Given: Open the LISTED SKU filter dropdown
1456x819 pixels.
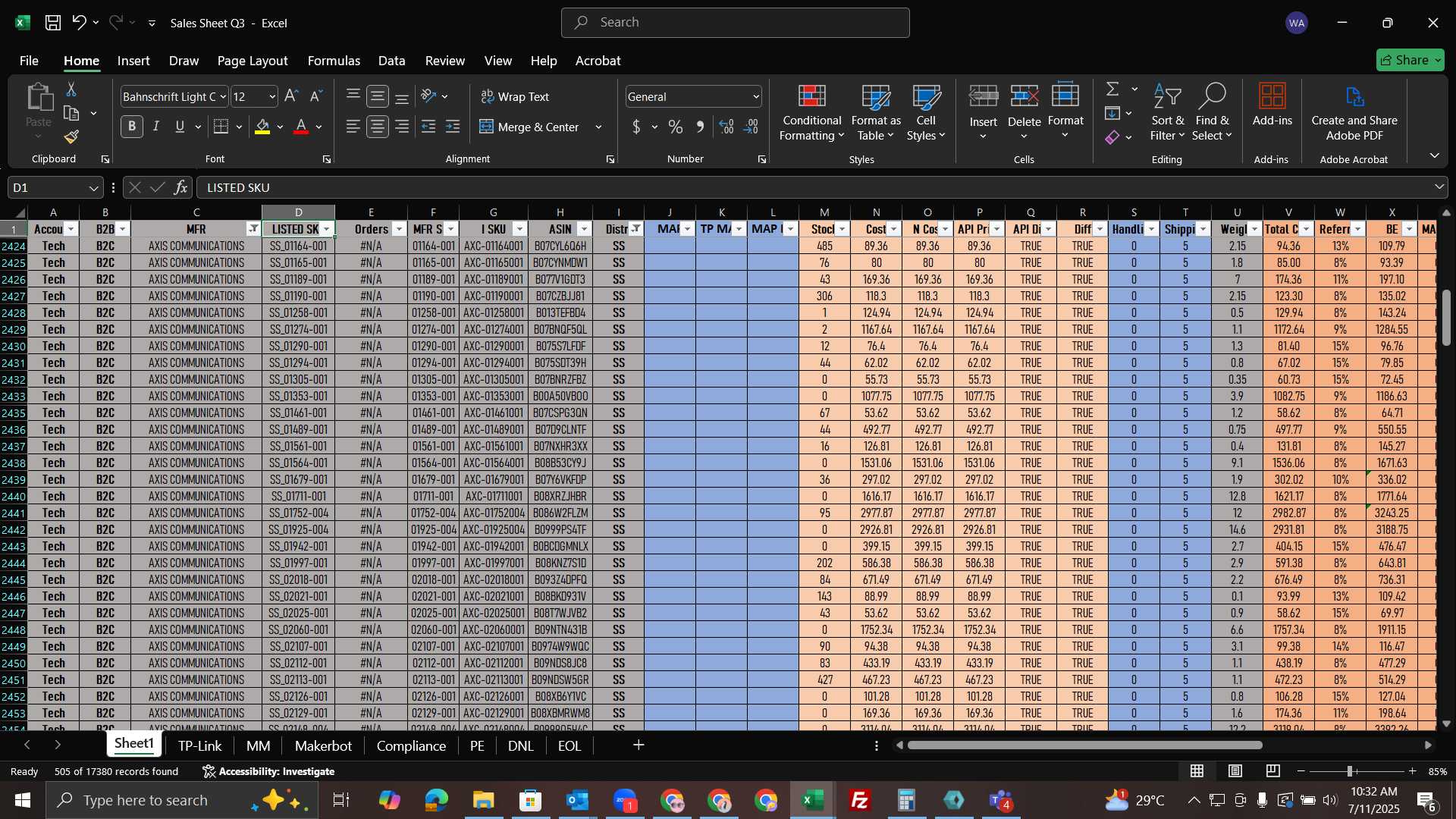Looking at the screenshot, I should tap(327, 229).
